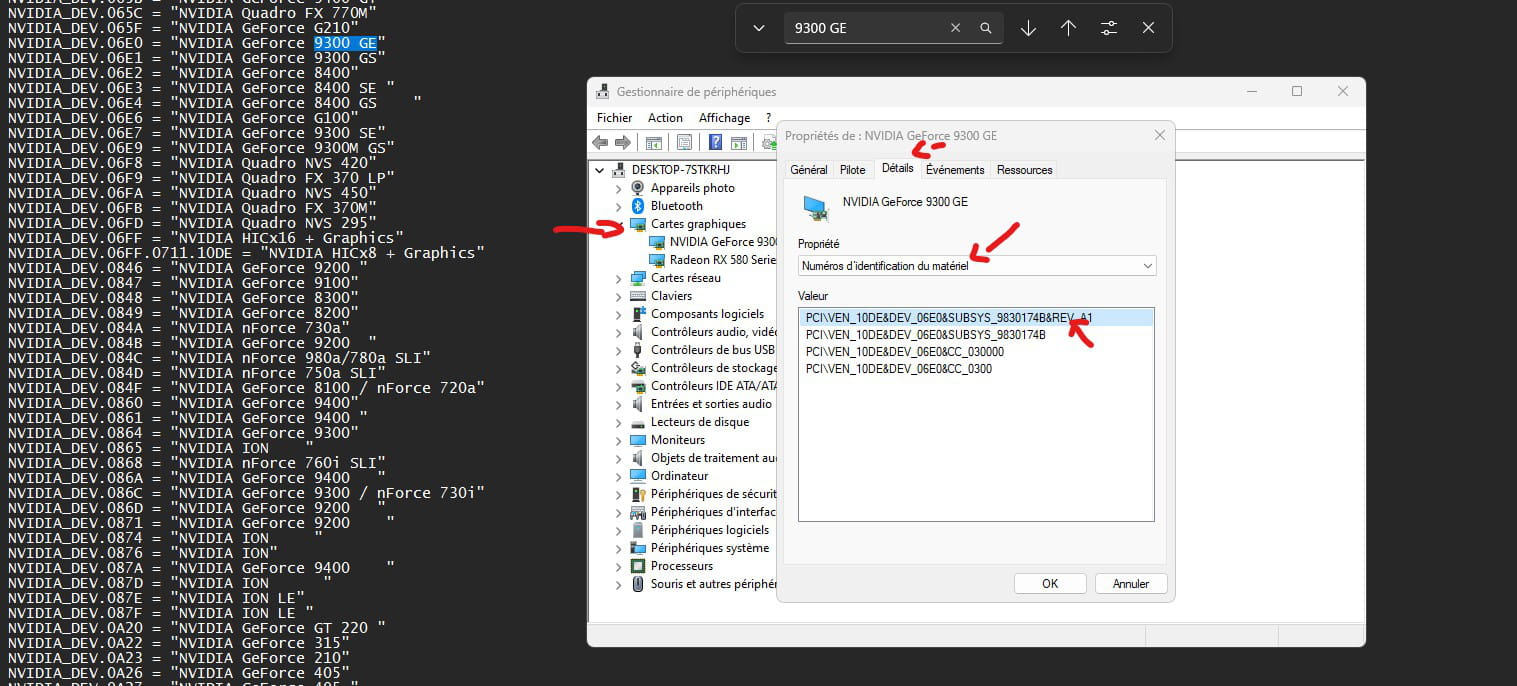Expand Objets de traitement audio chevron
This screenshot has width=1517, height=686.
(x=619, y=458)
